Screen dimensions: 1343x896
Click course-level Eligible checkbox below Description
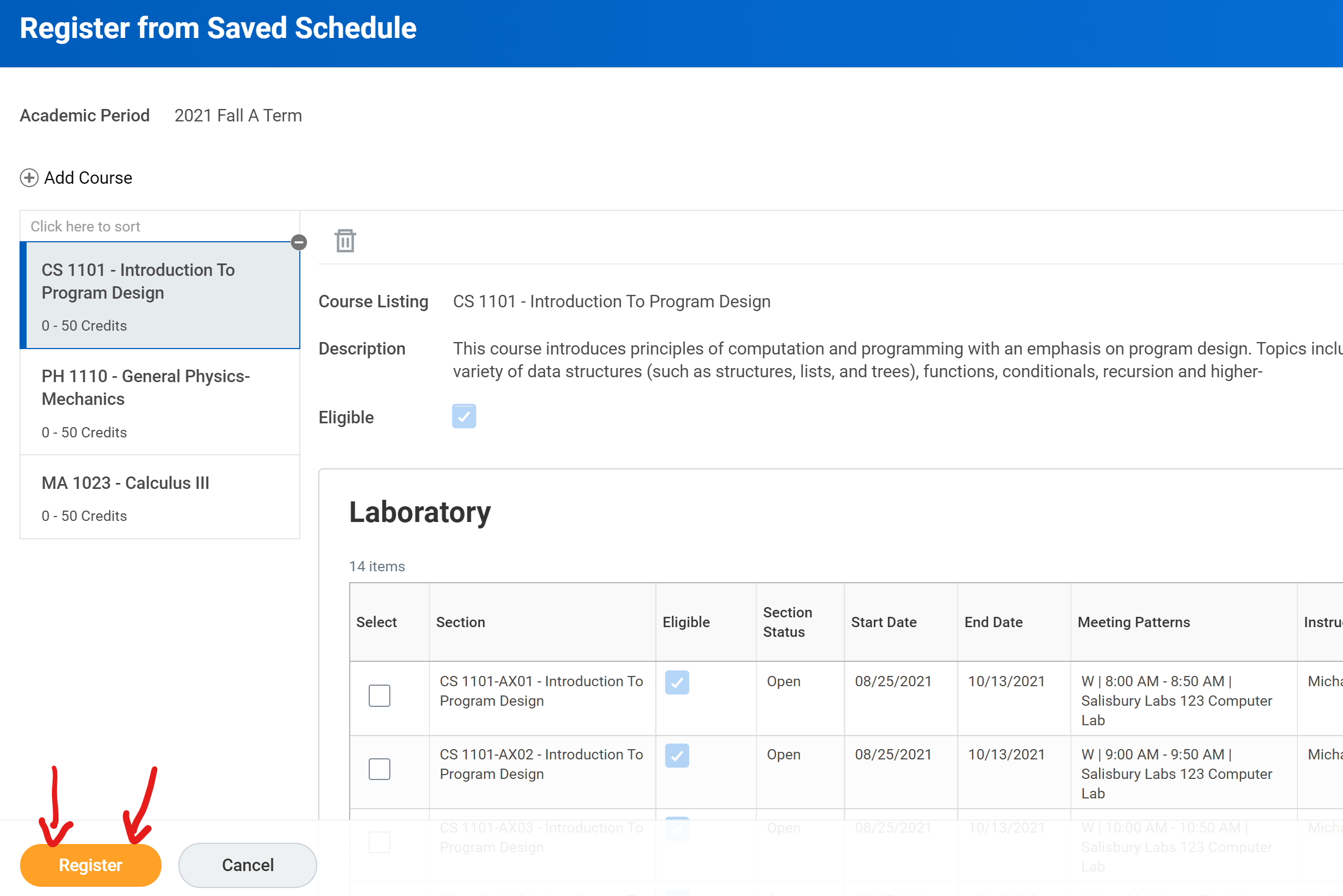click(x=464, y=416)
